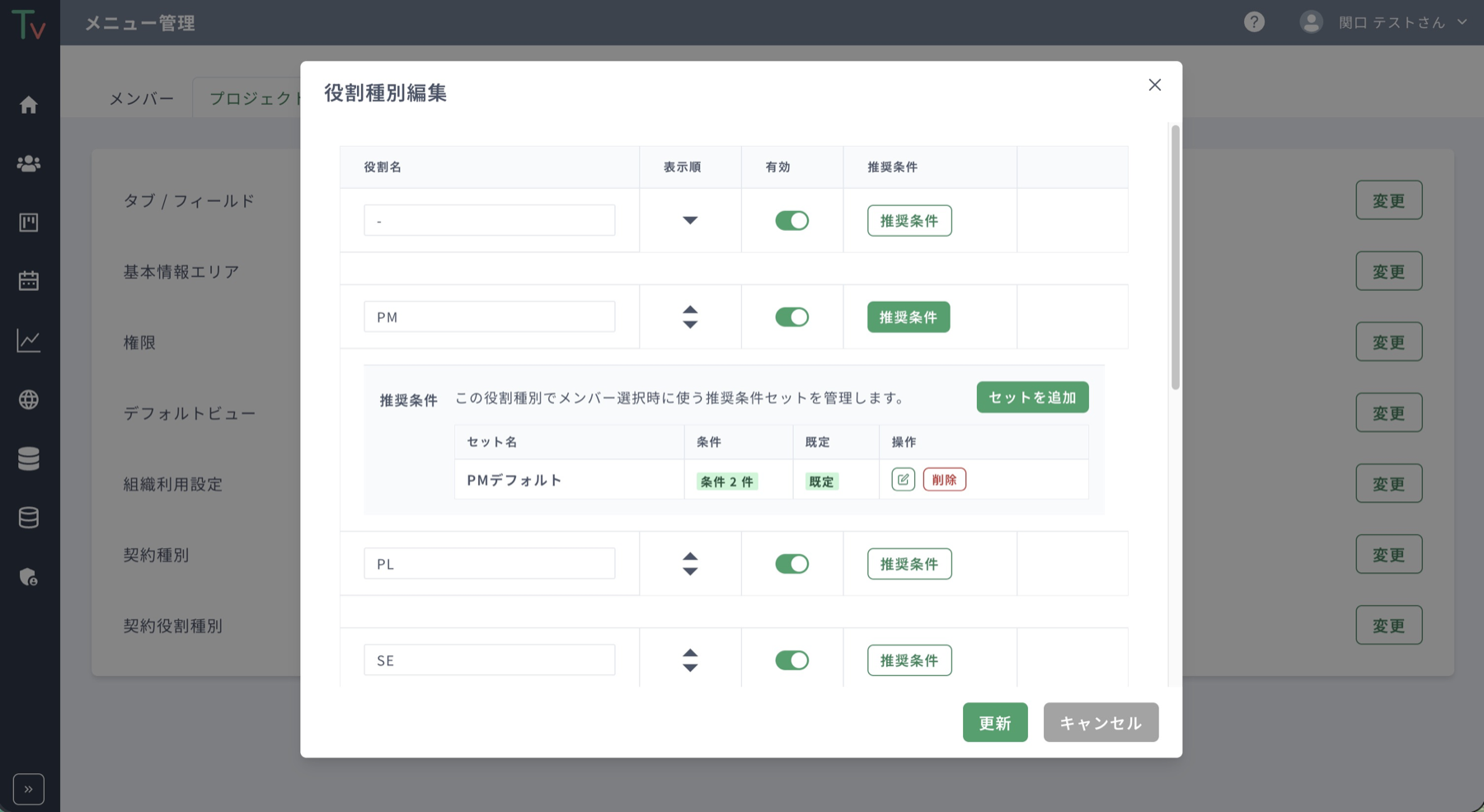The width and height of the screenshot is (1484, 812).
Task: Open the stacked database icon in sidebar
Action: coord(29,458)
